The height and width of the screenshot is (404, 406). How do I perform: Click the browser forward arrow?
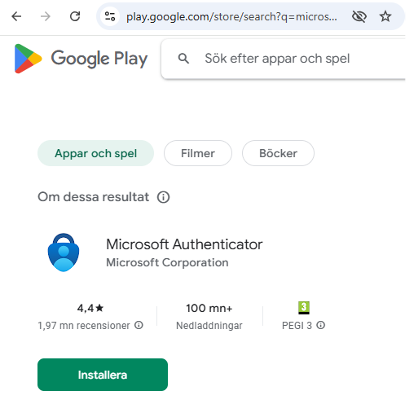pos(45,16)
